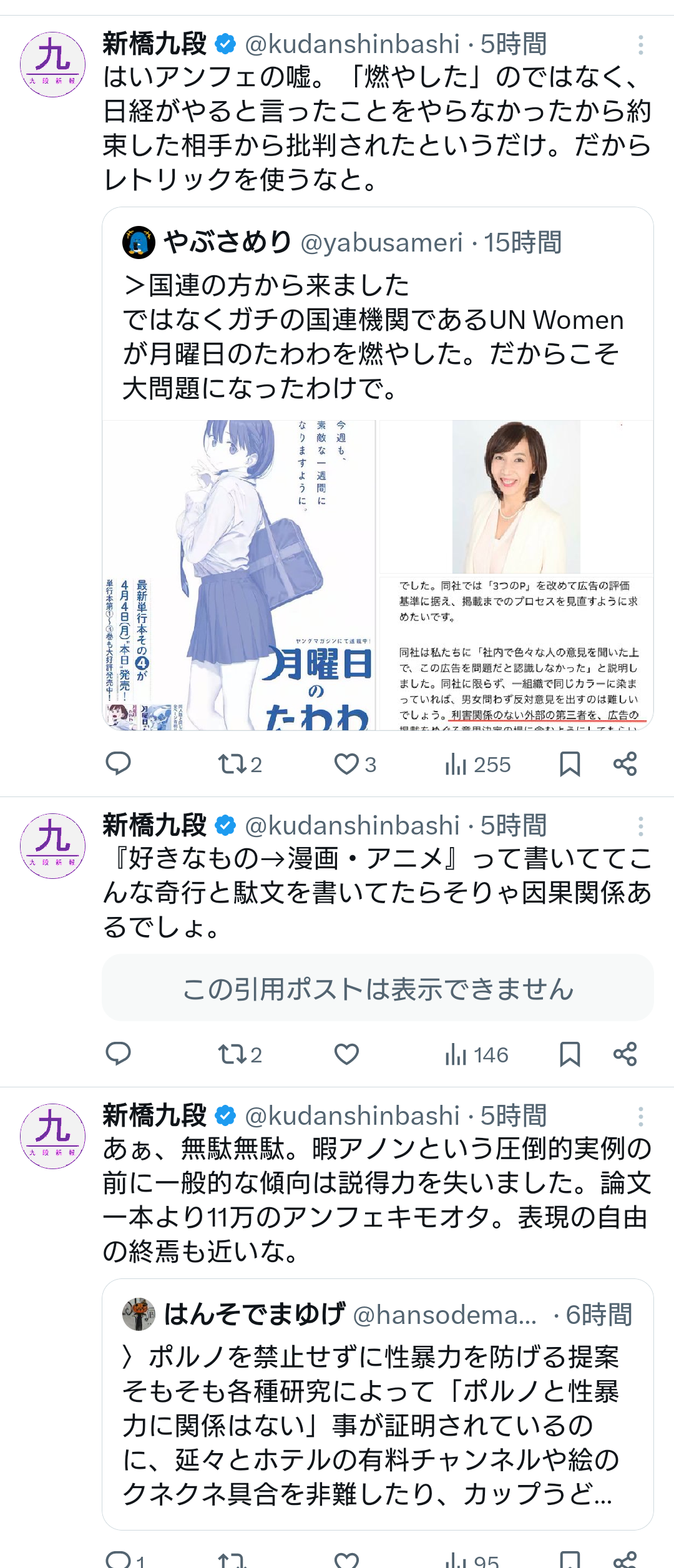Bookmark the second post
The height and width of the screenshot is (1568, 674).
tap(570, 1054)
